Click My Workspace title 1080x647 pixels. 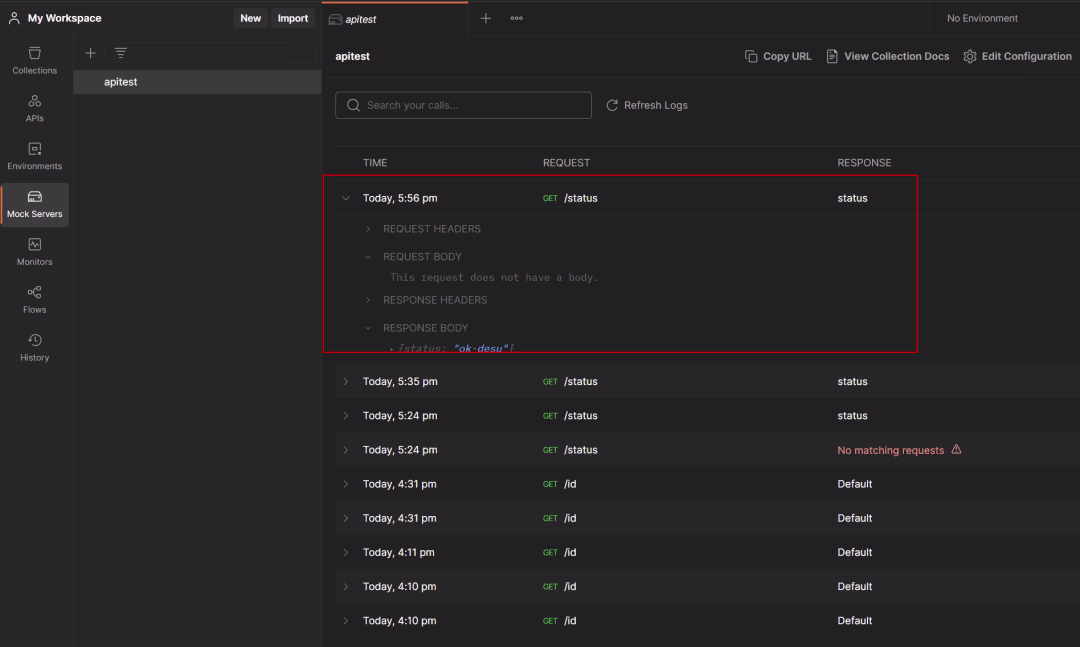64,19
